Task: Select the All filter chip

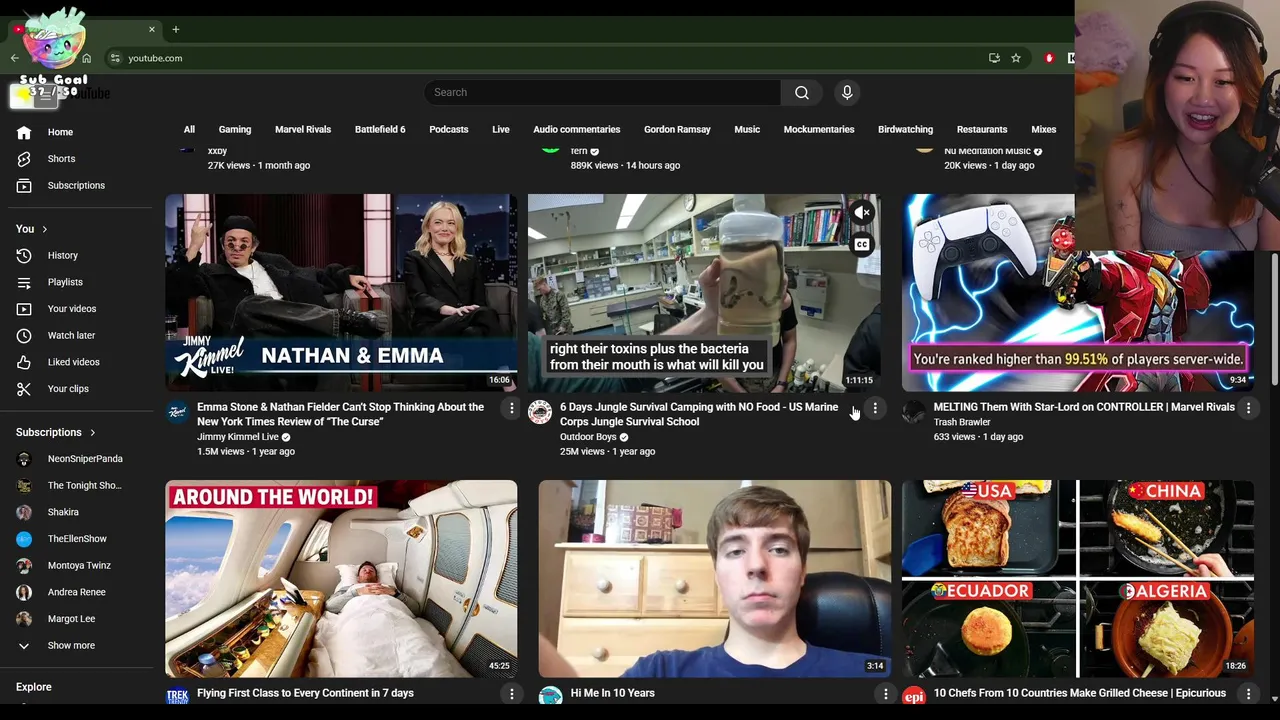Action: (x=189, y=129)
